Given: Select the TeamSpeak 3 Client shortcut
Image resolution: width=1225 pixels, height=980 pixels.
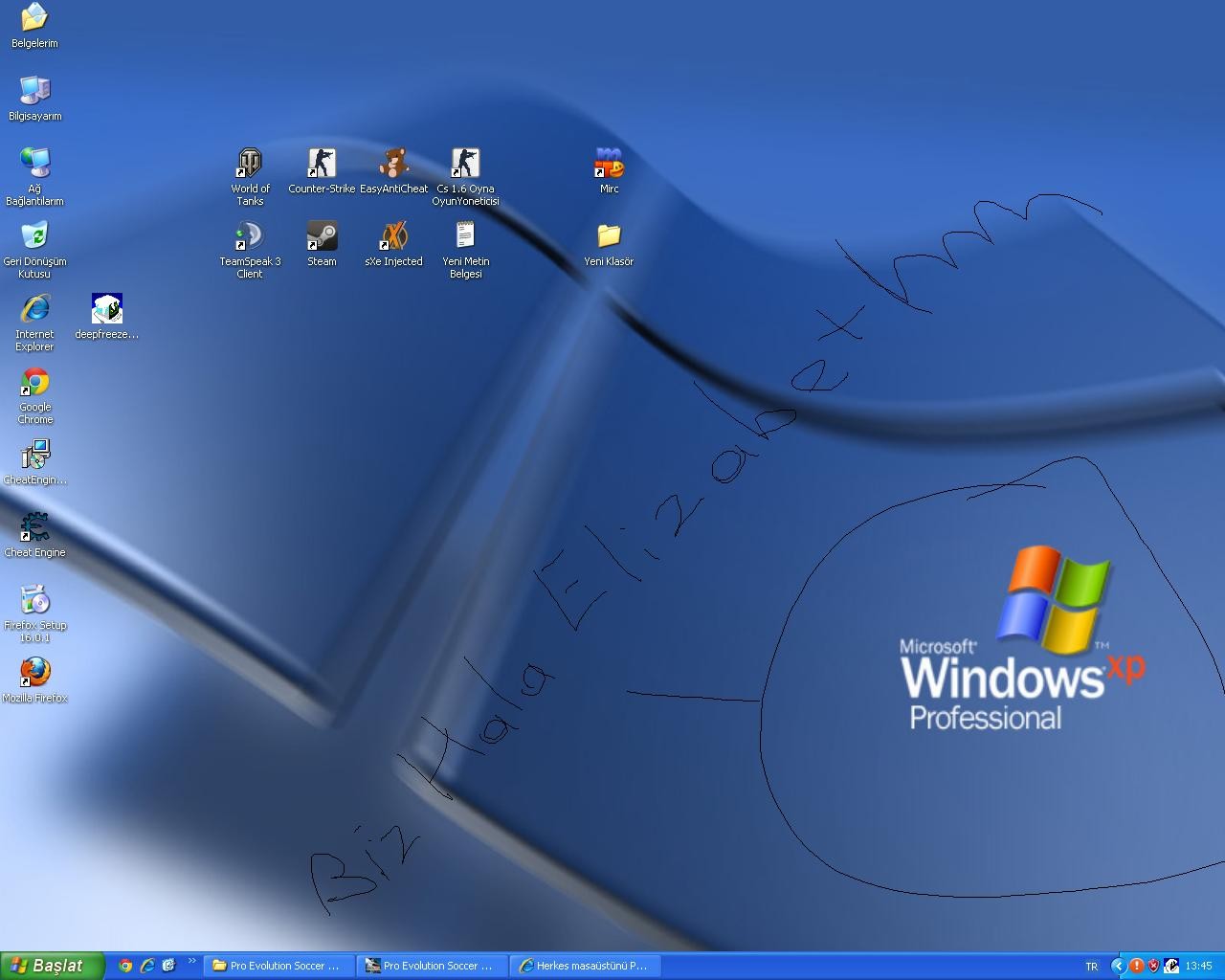Looking at the screenshot, I should [250, 235].
